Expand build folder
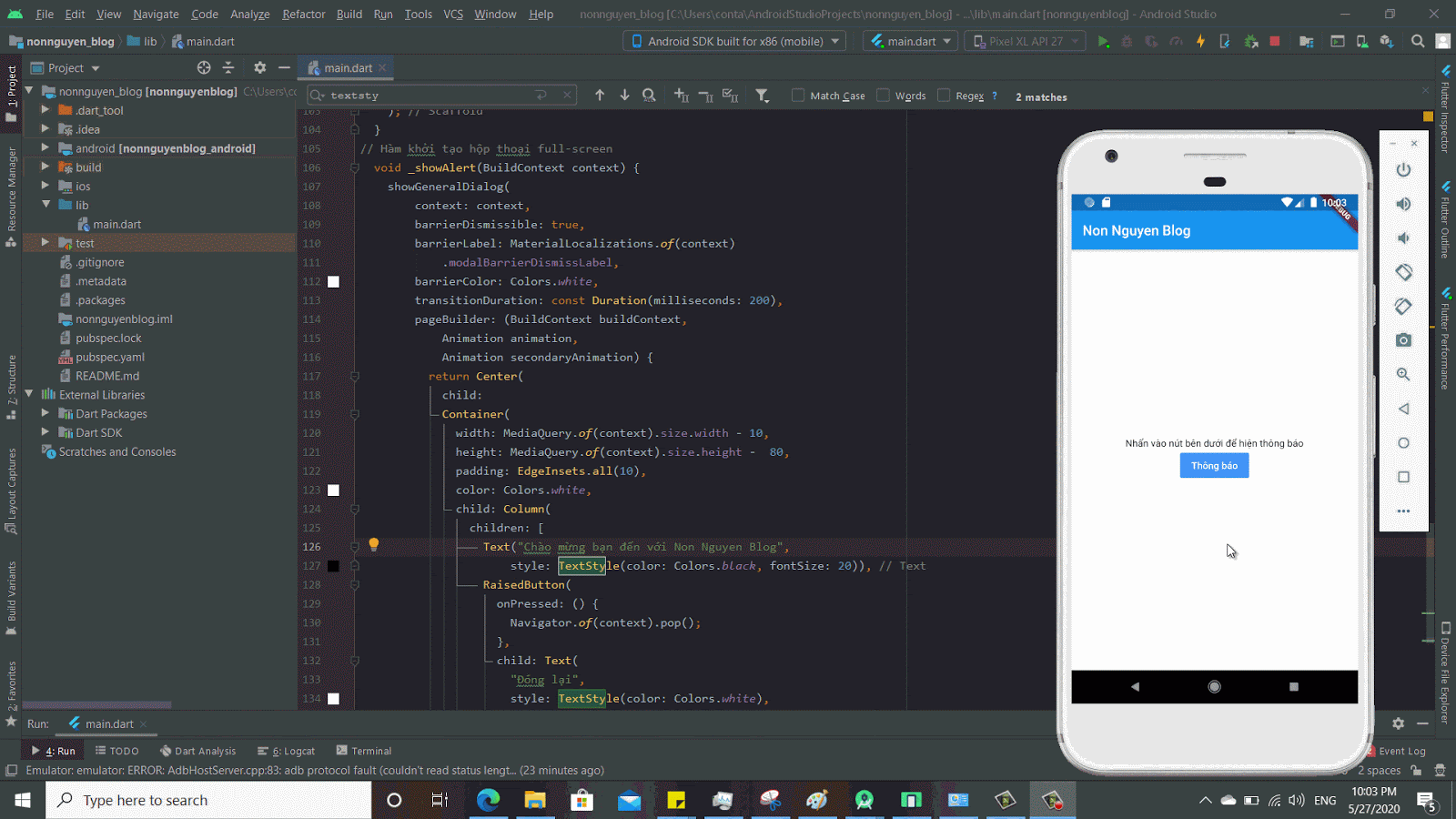 45,167
